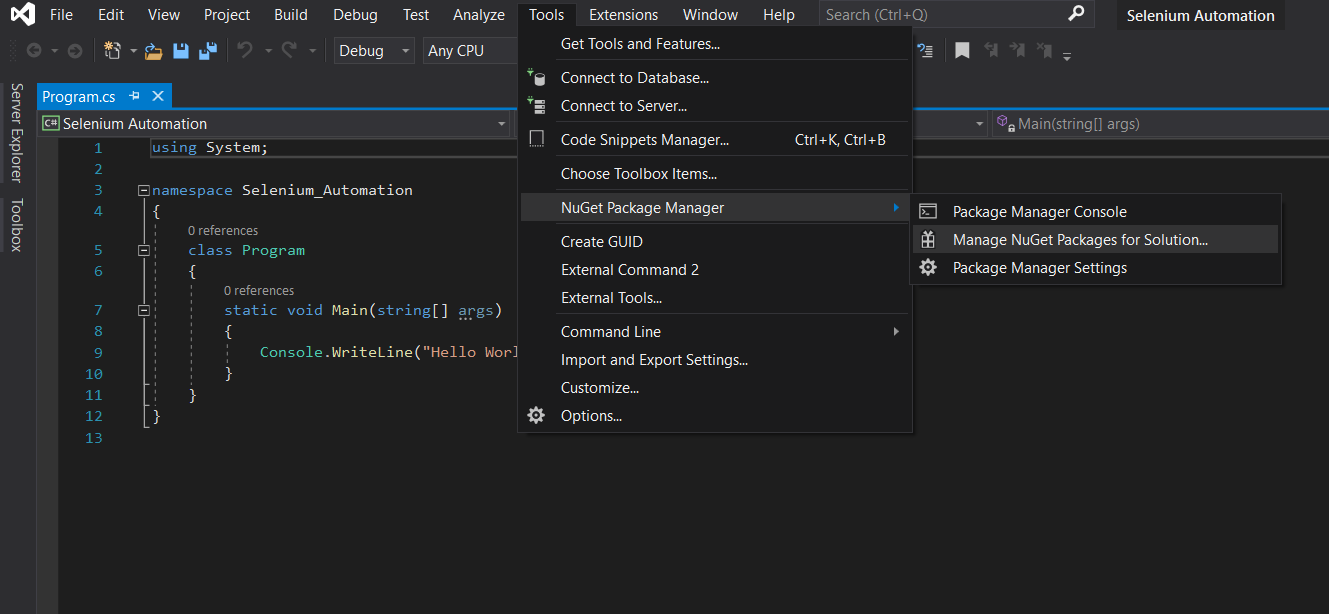Pin the Program.cs tab open

click(136, 96)
